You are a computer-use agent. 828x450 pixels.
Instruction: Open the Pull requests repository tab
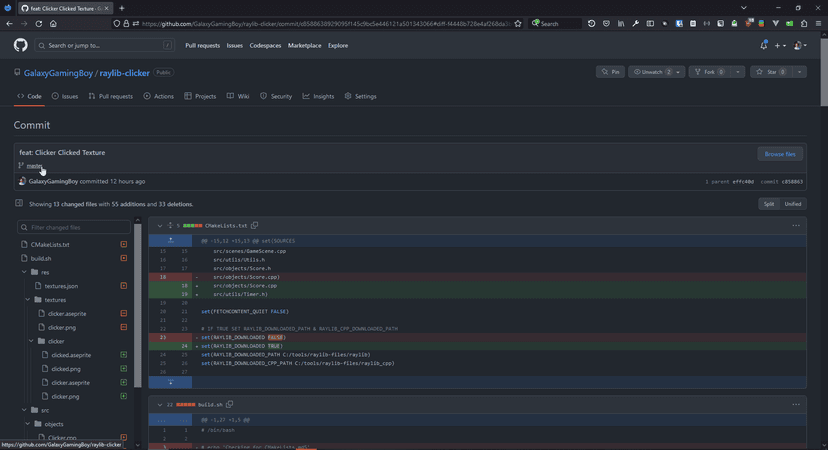pyautogui.click(x=110, y=96)
